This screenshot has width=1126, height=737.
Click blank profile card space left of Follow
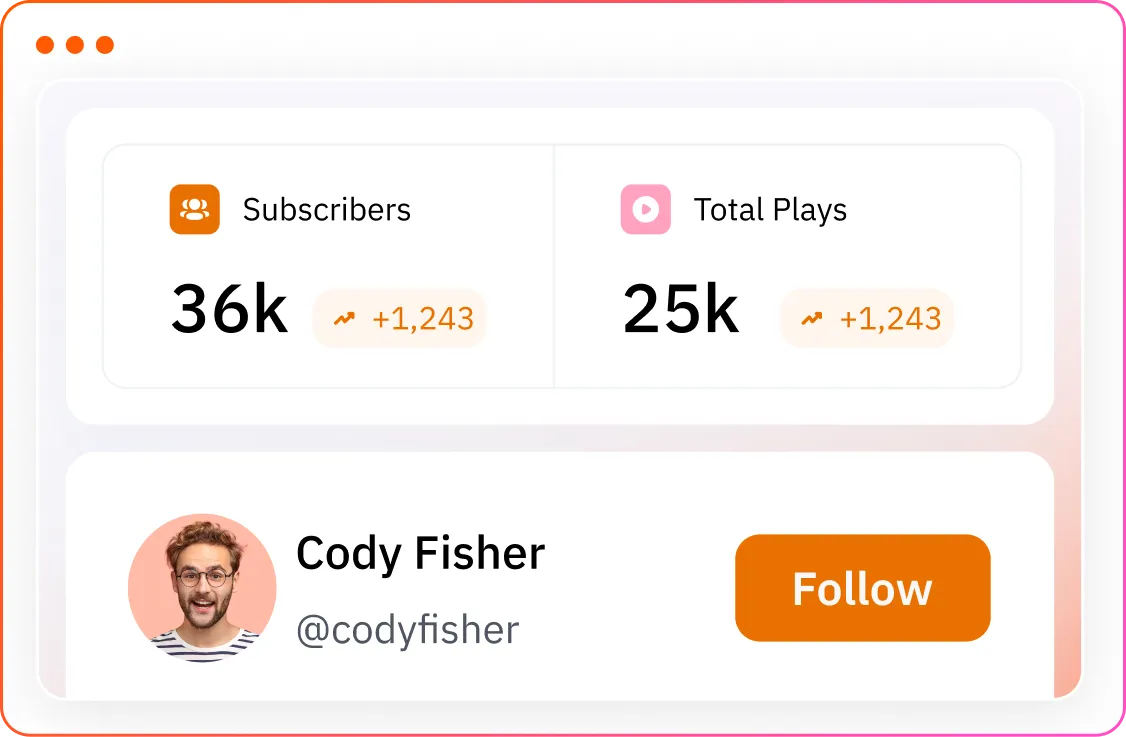[640, 588]
